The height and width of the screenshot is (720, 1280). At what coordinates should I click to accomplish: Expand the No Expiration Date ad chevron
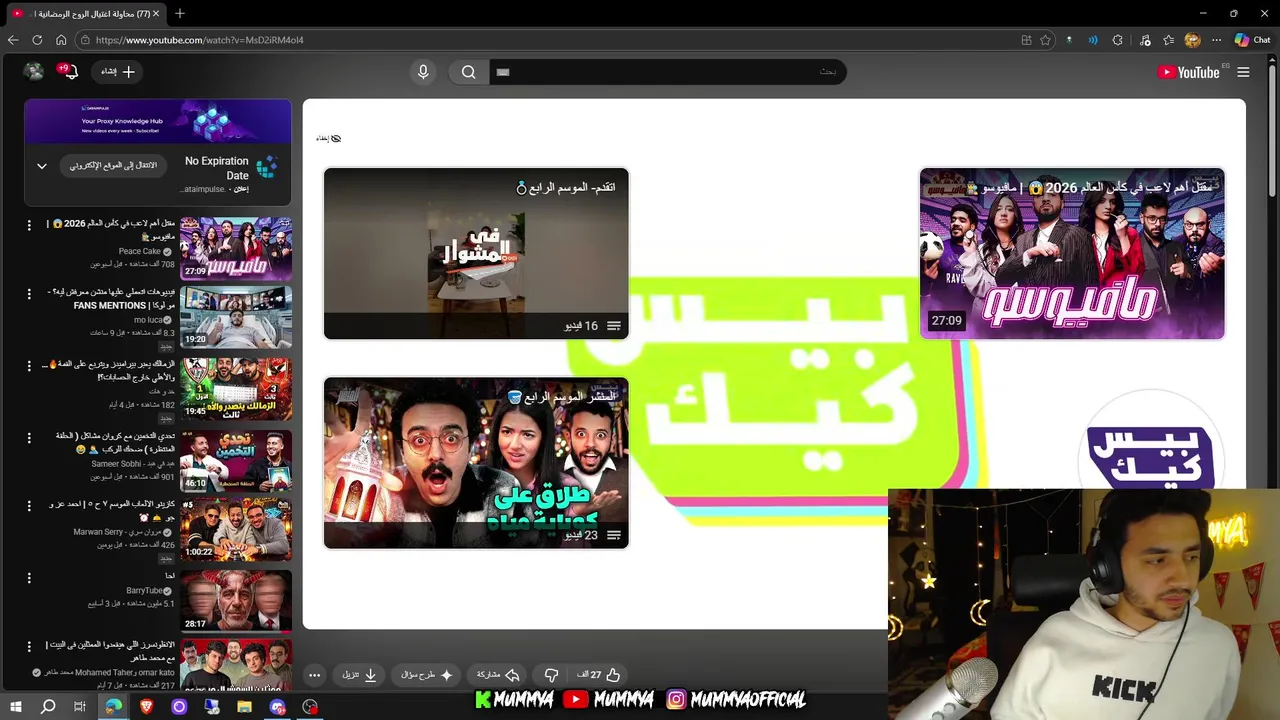click(42, 166)
